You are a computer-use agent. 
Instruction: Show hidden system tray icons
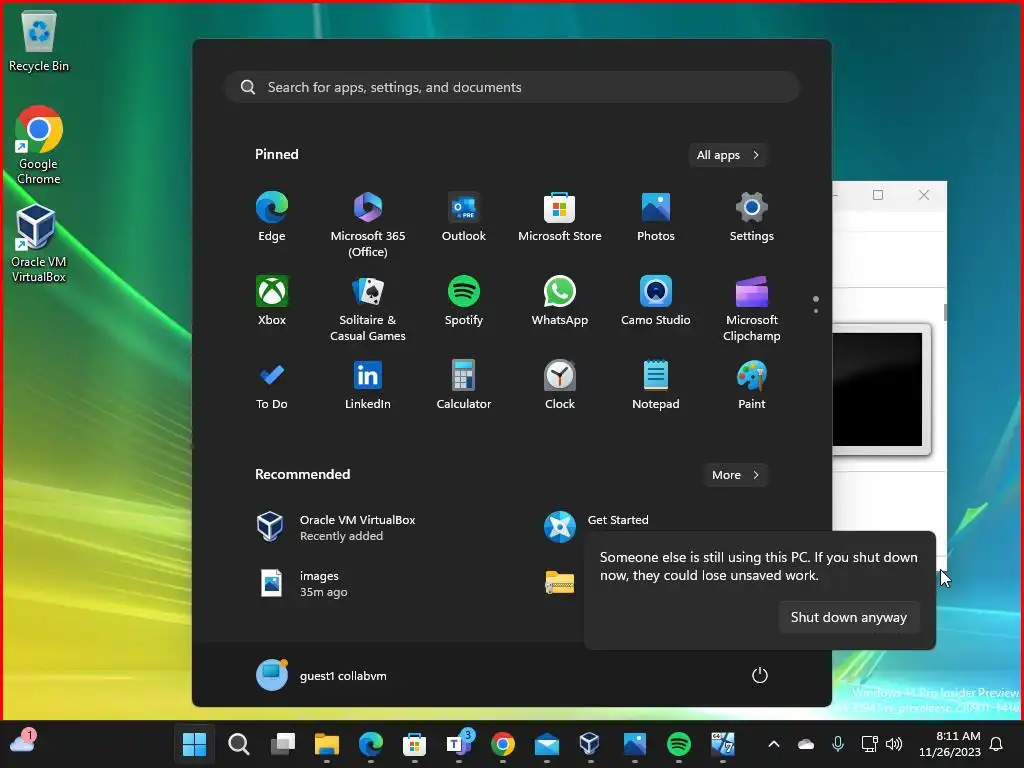[x=774, y=744]
